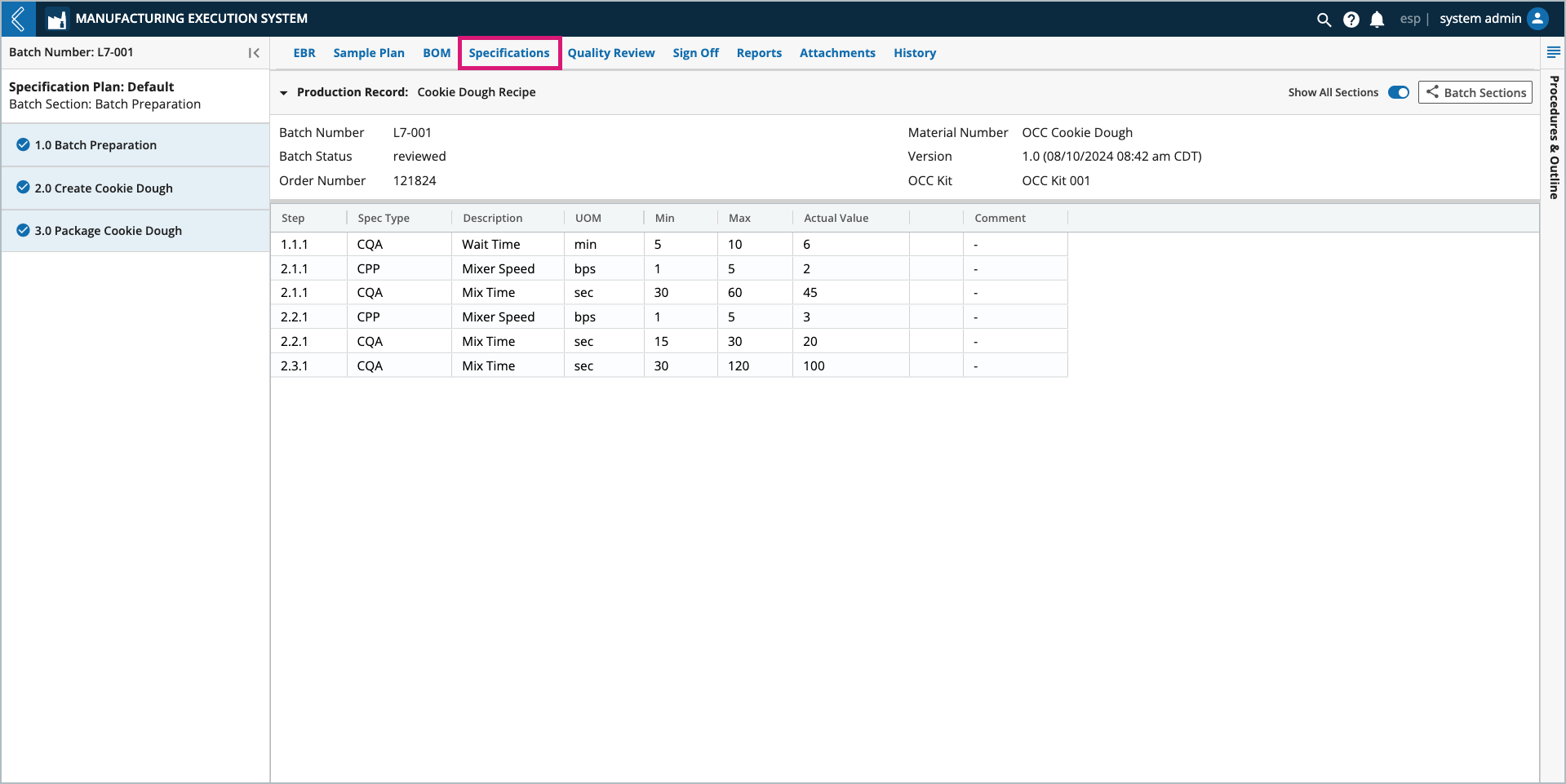This screenshot has height=784, width=1566.
Task: View the Attachments tab
Action: (837, 53)
